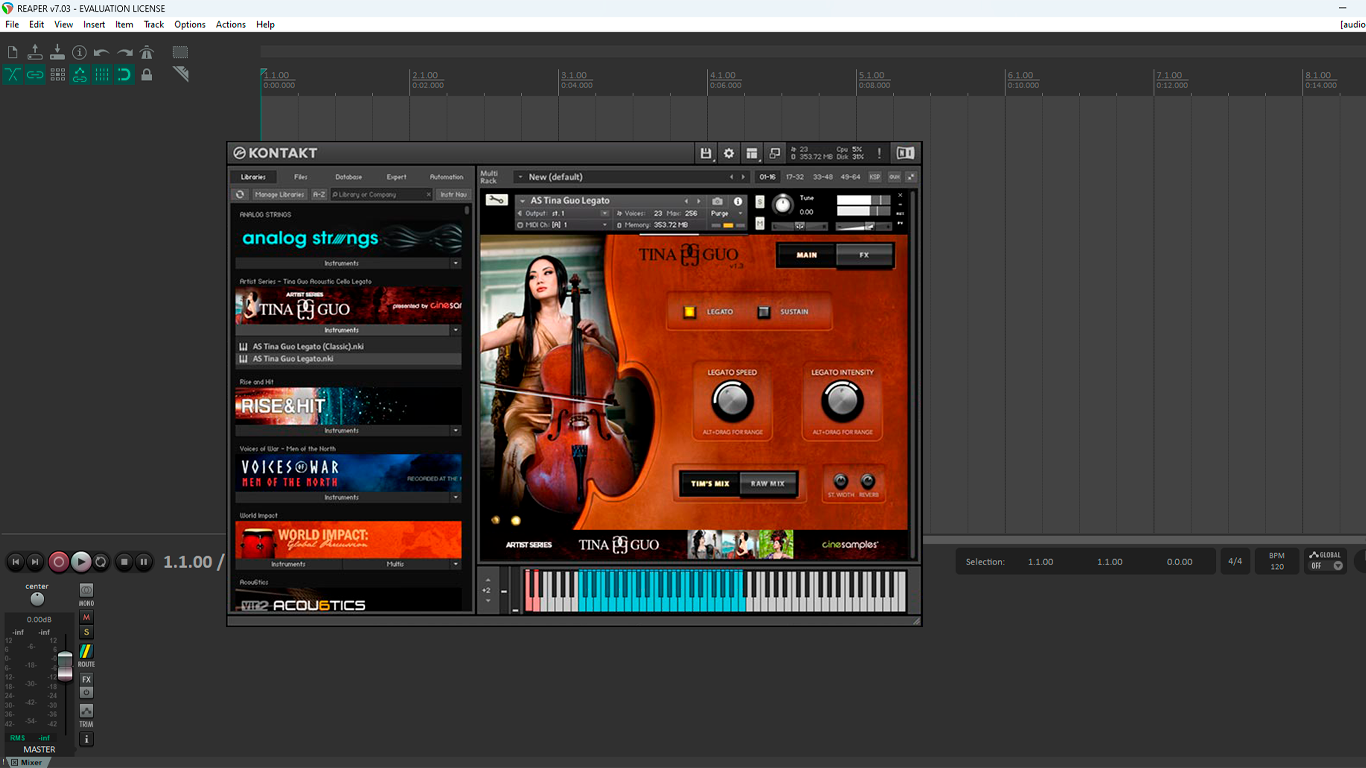
Task: Expand Rise & Hit Instruments dropdown
Action: pos(455,430)
